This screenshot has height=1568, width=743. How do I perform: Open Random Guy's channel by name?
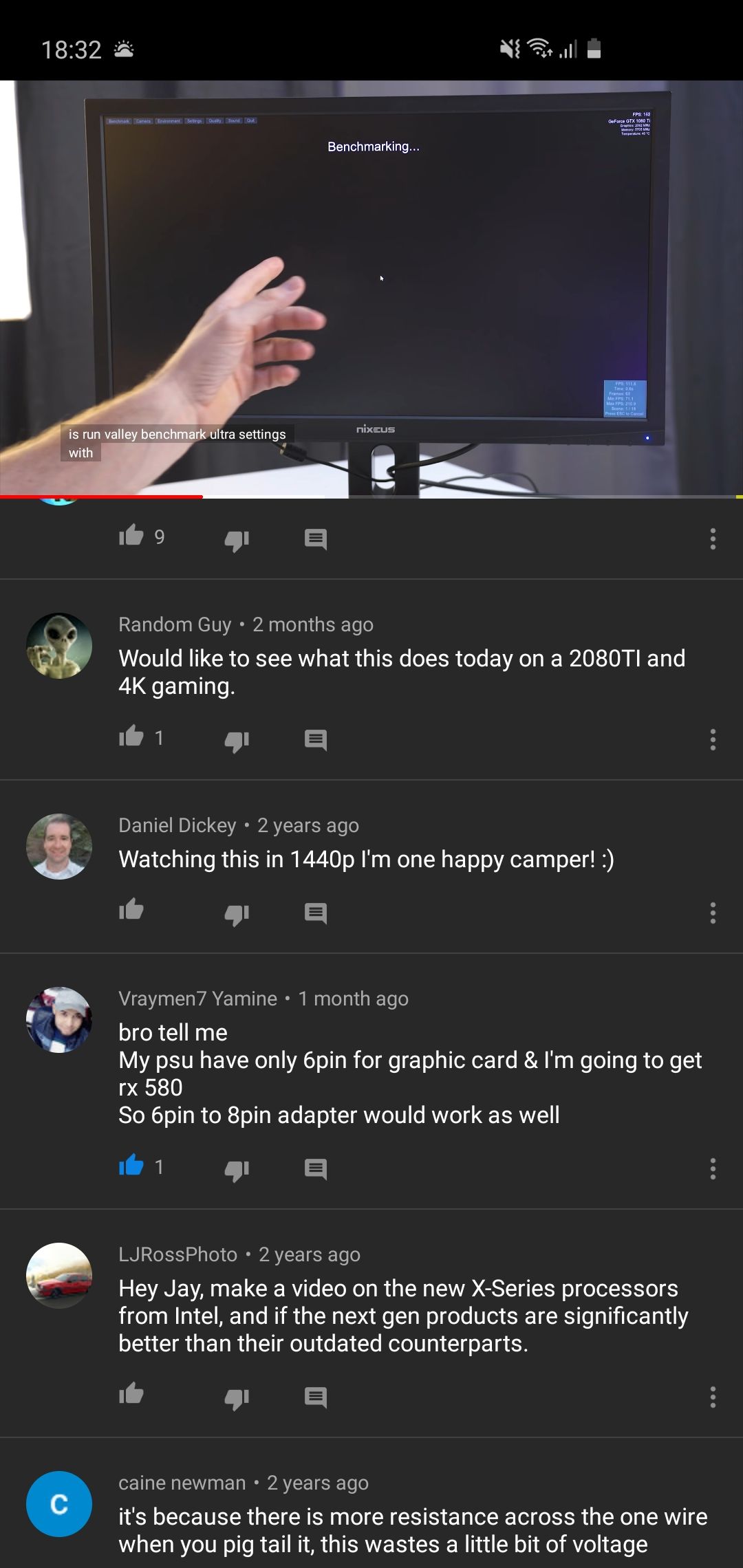(175, 624)
